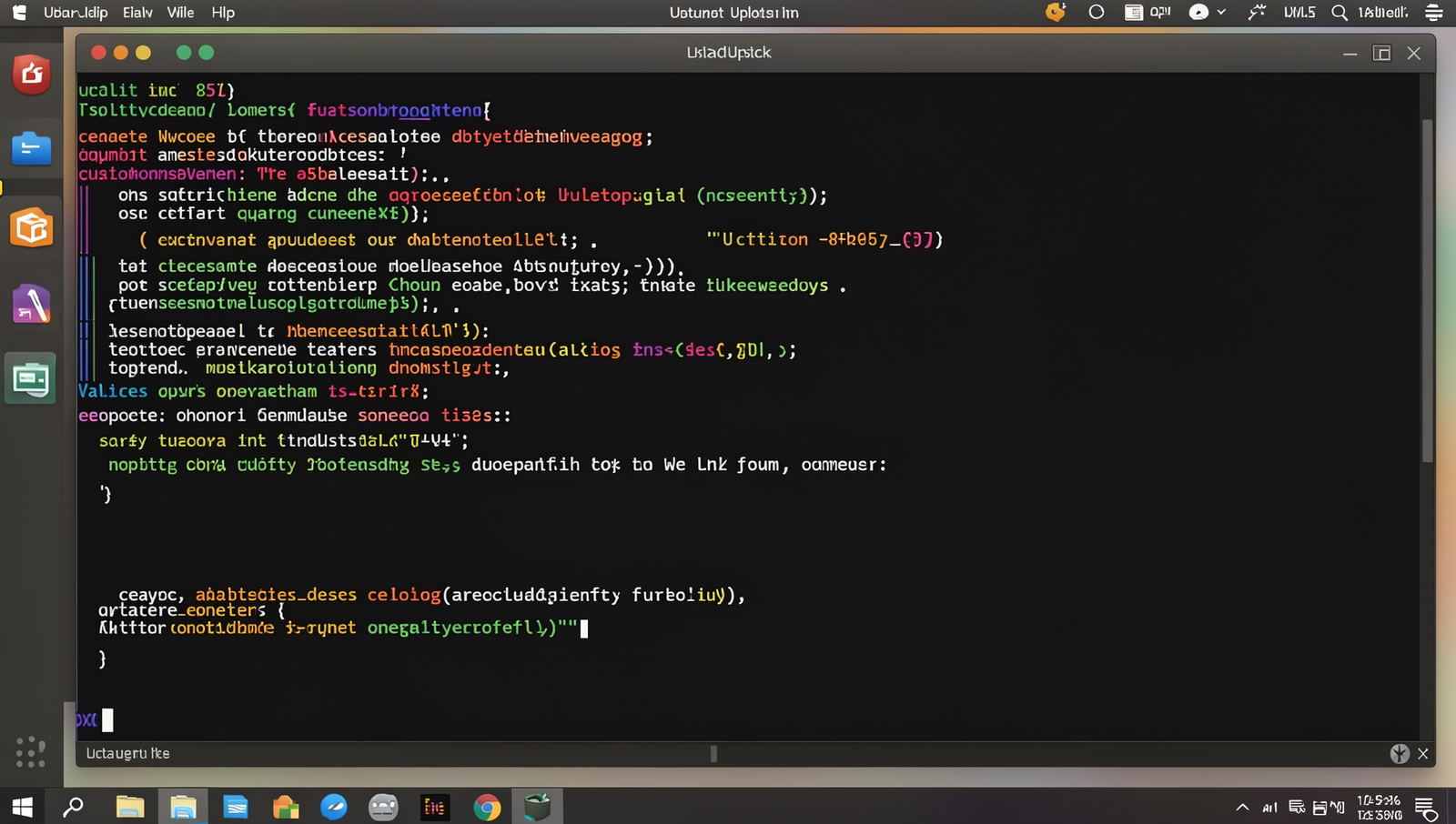The image size is (1456, 824).
Task: Open the Ville menu
Action: point(181,13)
